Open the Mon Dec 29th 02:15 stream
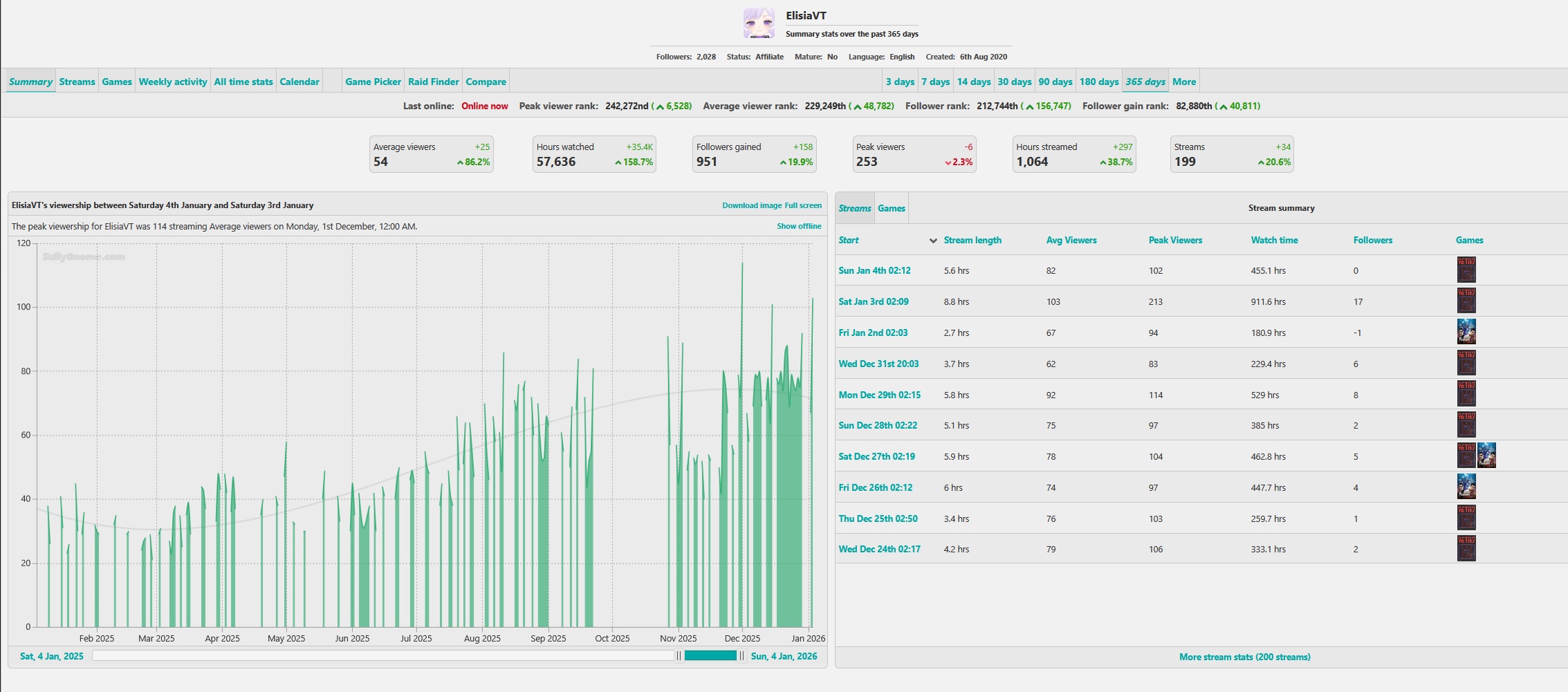1568x692 pixels. coord(880,395)
